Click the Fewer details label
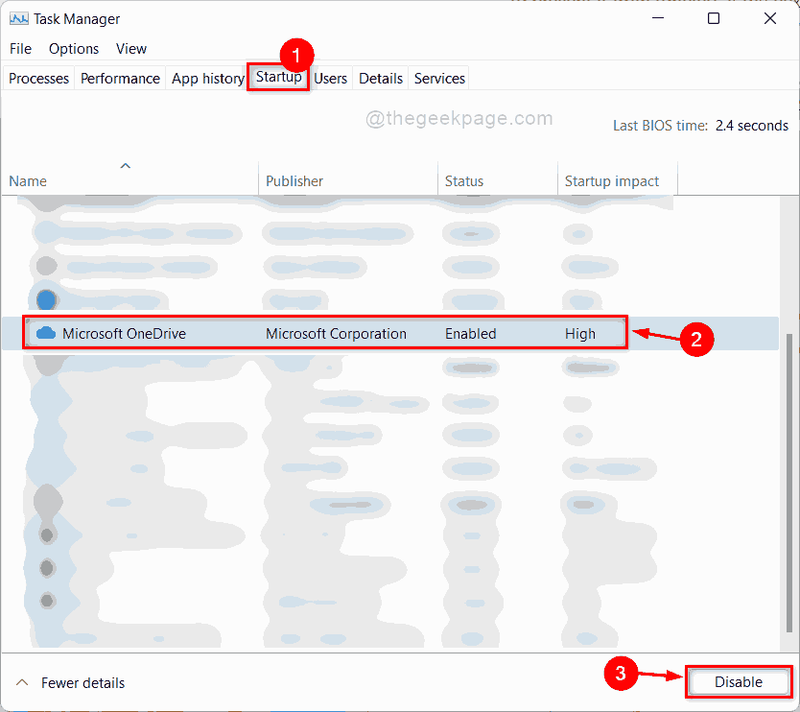800x712 pixels. 83,683
